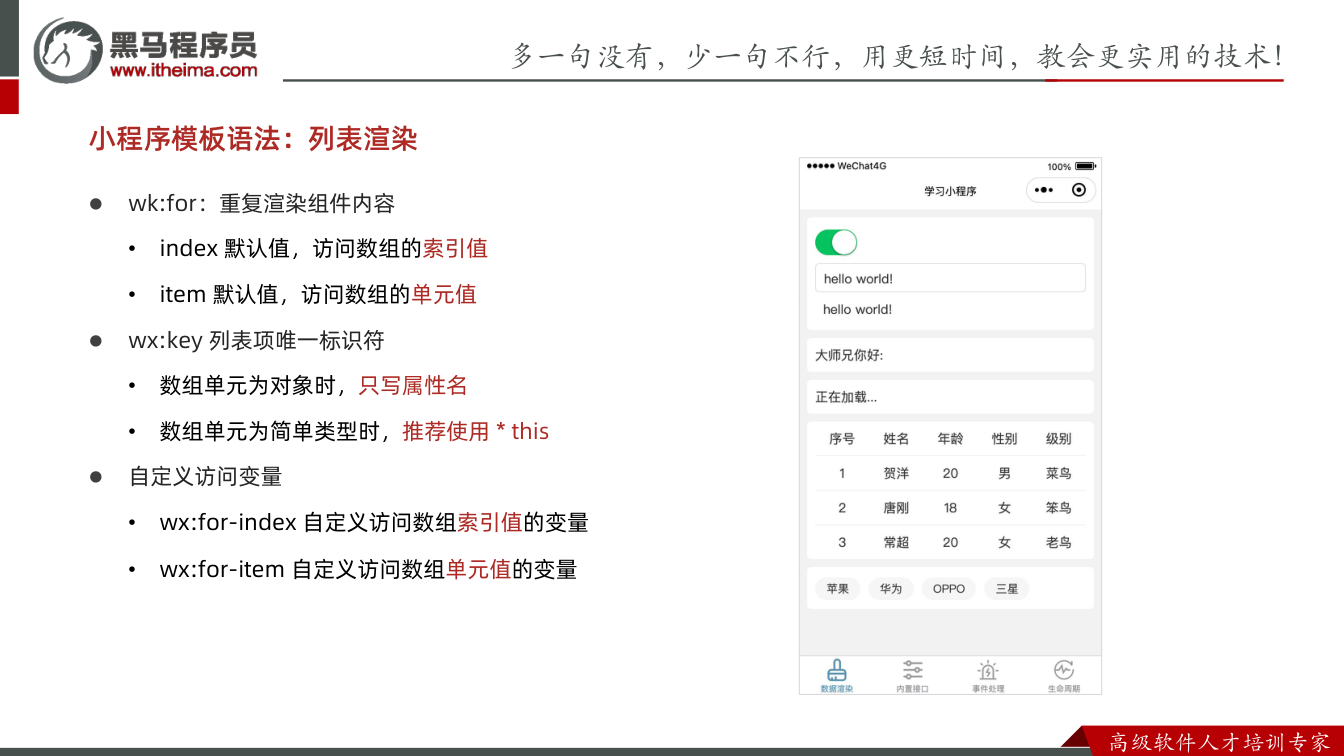Viewport: 1344px width, 756px height.
Task: Click the 姓名 column header
Action: [896, 439]
